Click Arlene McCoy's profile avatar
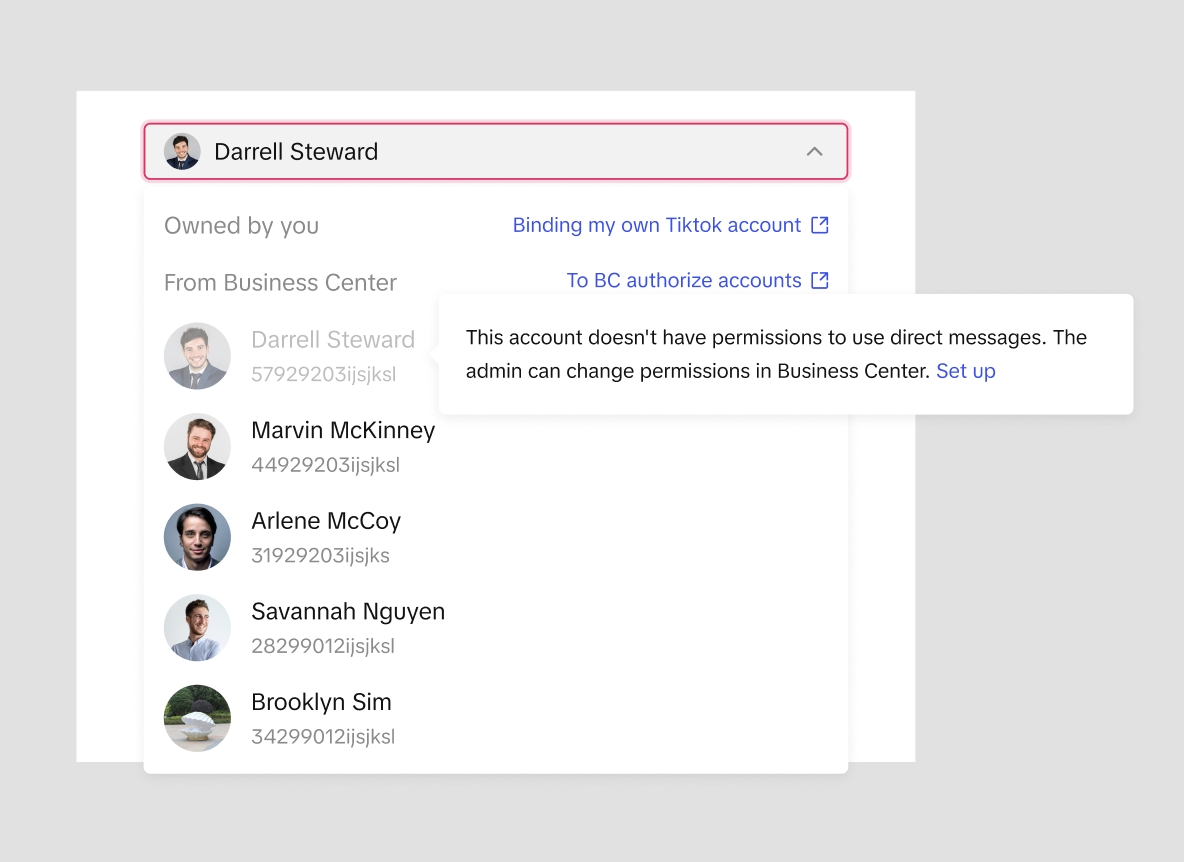The image size is (1184, 862). (x=197, y=537)
